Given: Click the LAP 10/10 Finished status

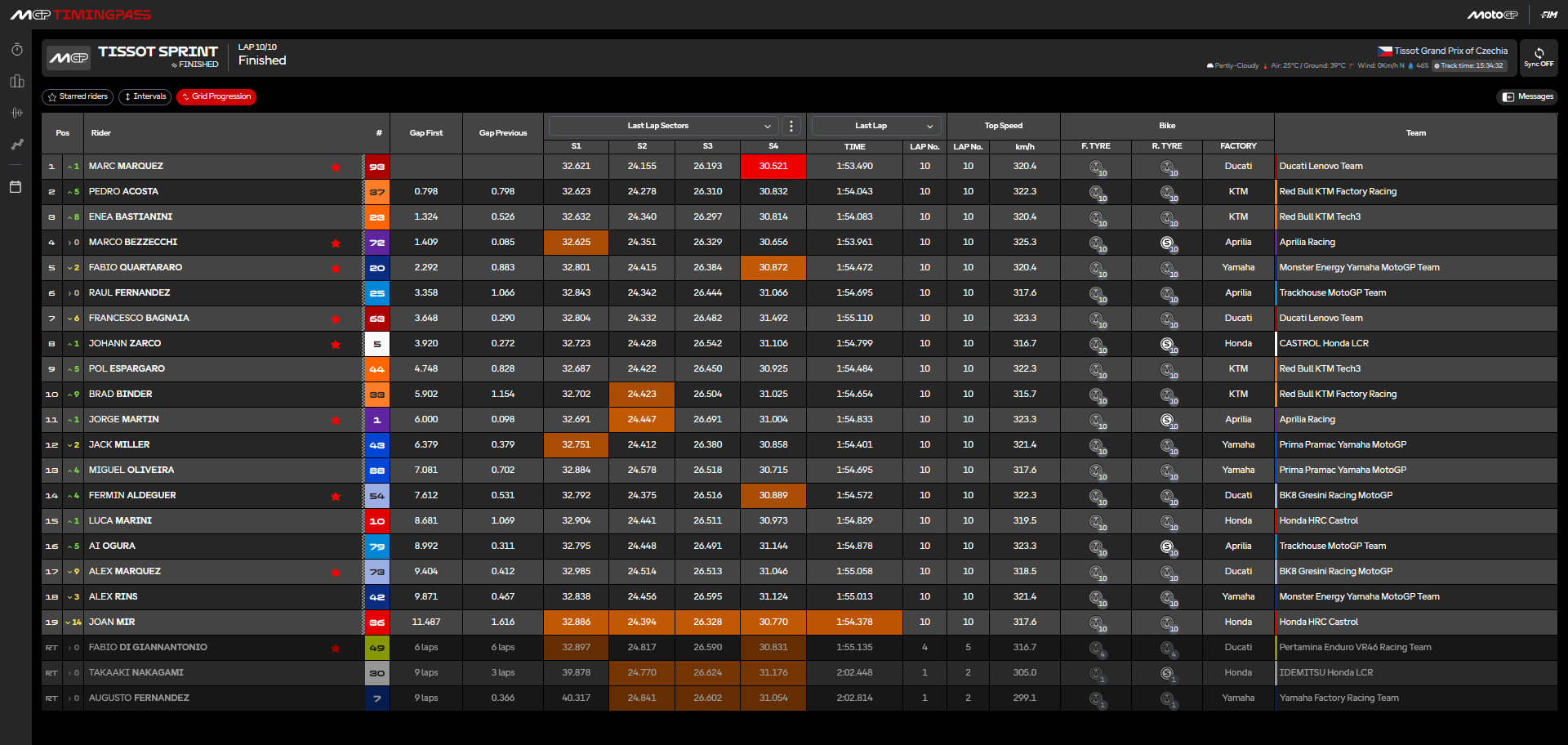Looking at the screenshot, I should (262, 55).
